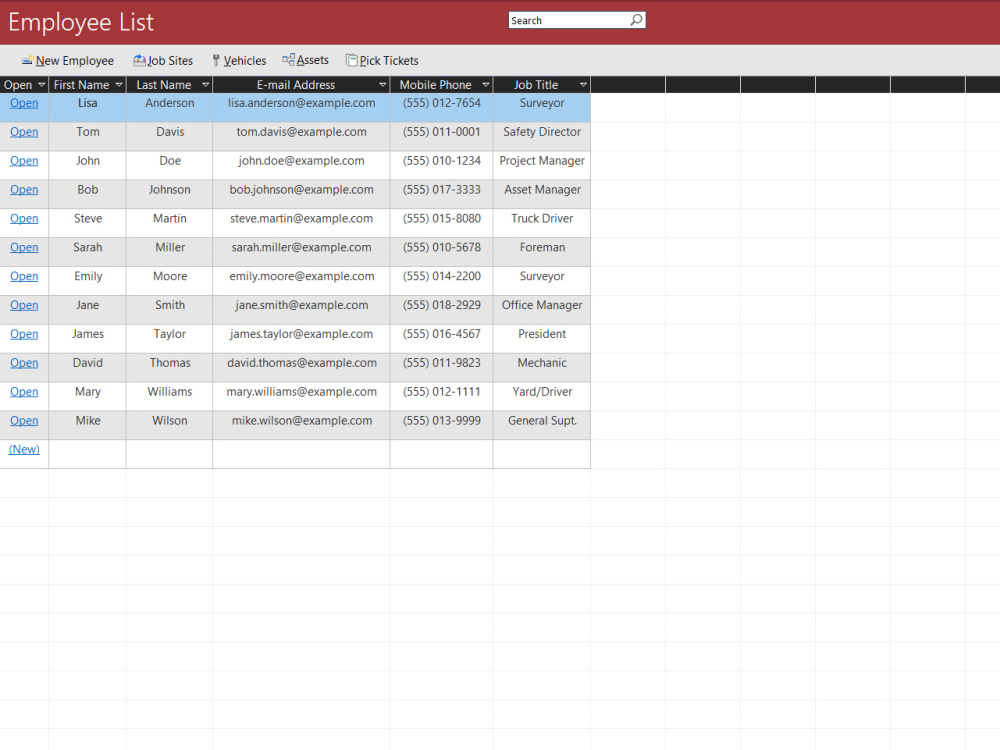Select the david.thomas@example.com cell
Image resolution: width=1000 pixels, height=750 pixels.
tap(301, 367)
